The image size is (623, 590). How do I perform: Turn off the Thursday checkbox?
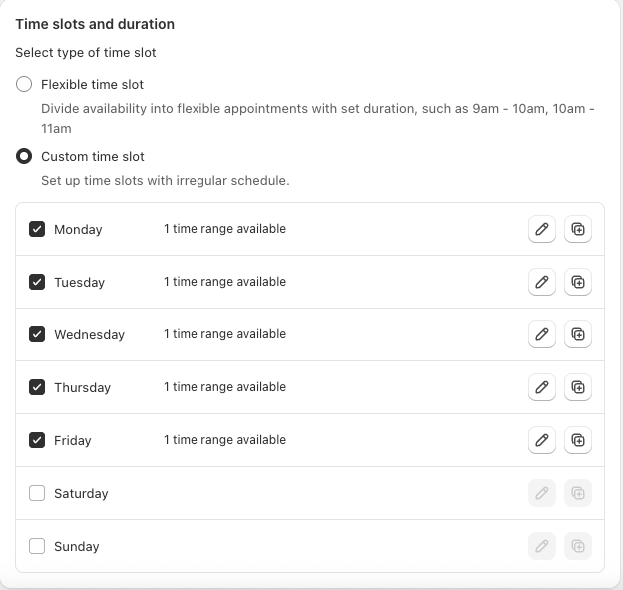click(37, 387)
